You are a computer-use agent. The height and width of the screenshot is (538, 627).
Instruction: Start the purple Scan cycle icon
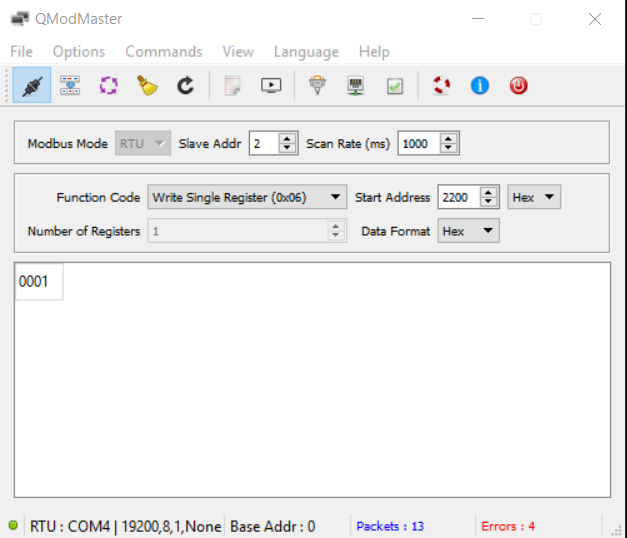click(x=108, y=85)
